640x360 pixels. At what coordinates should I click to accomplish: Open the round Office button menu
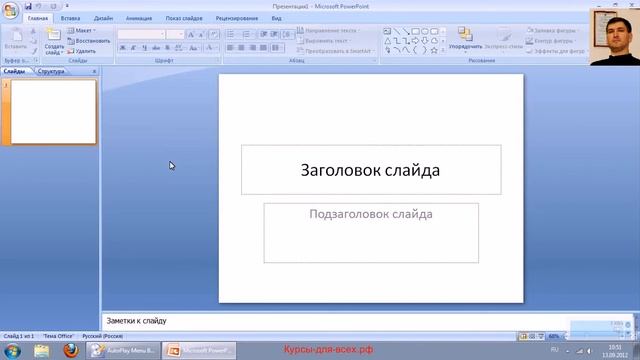10,10
